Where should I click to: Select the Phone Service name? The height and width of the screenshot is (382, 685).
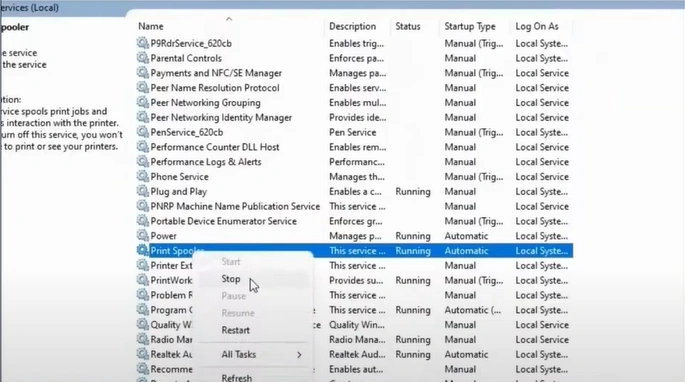(180, 177)
